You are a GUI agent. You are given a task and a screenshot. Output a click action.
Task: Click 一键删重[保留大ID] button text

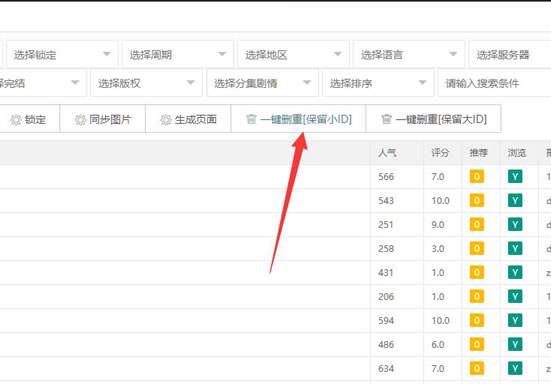[441, 119]
